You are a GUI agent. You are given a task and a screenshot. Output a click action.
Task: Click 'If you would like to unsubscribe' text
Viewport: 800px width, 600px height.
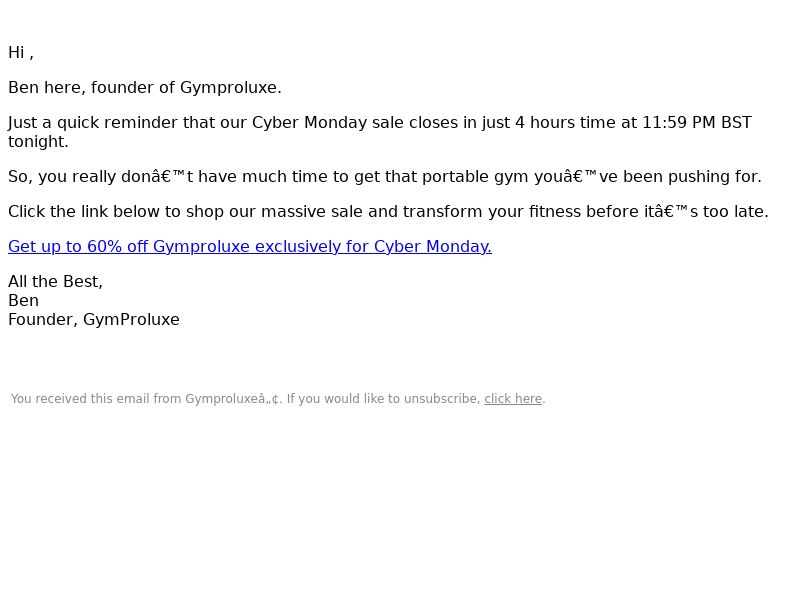[384, 398]
